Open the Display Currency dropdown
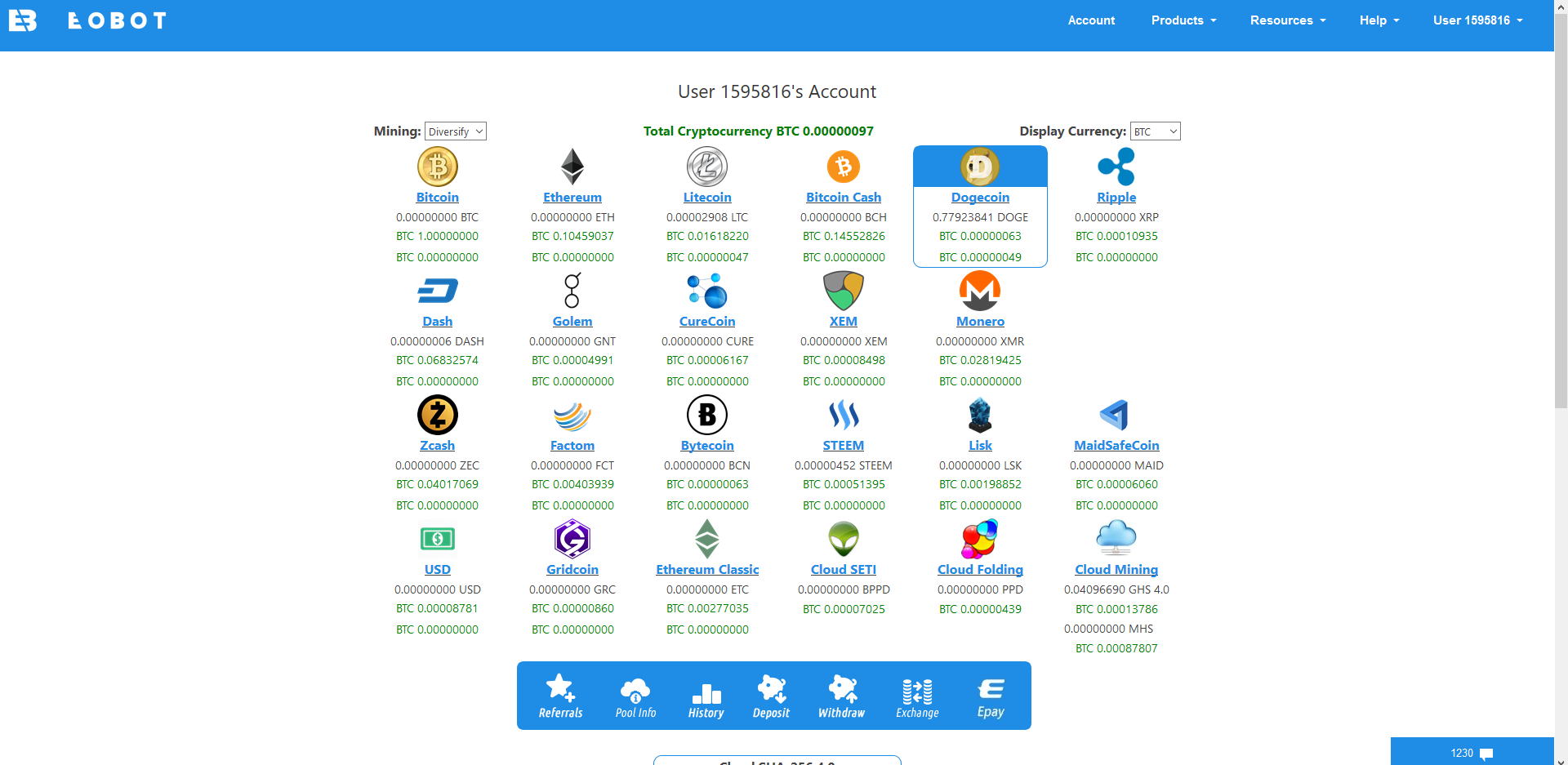 (x=1156, y=131)
